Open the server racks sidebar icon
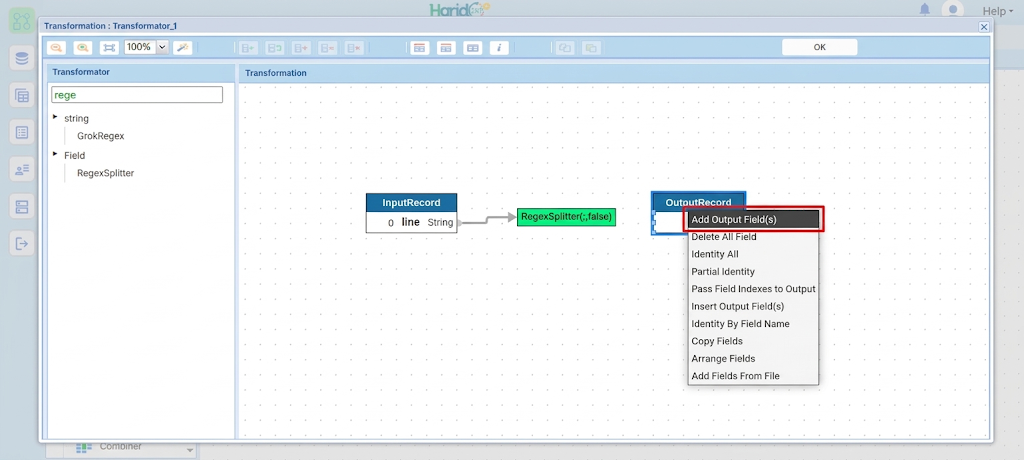 22,207
